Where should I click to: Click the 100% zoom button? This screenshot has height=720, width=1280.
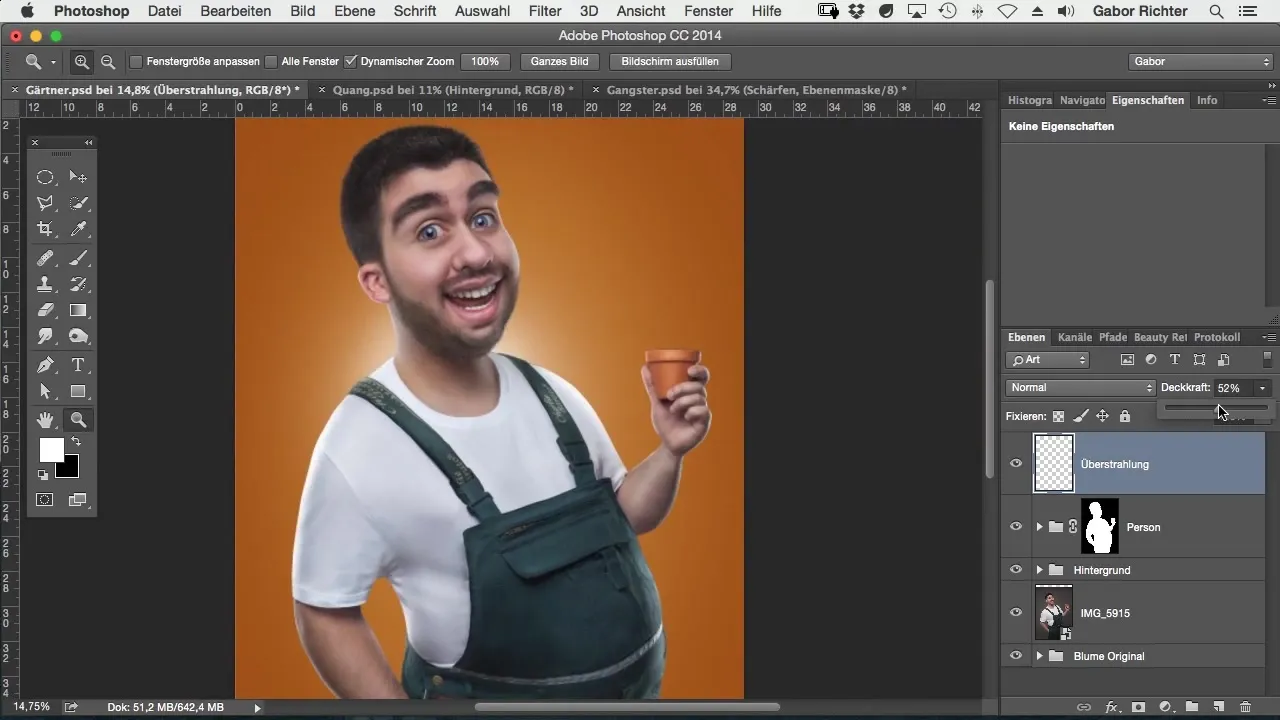click(485, 62)
